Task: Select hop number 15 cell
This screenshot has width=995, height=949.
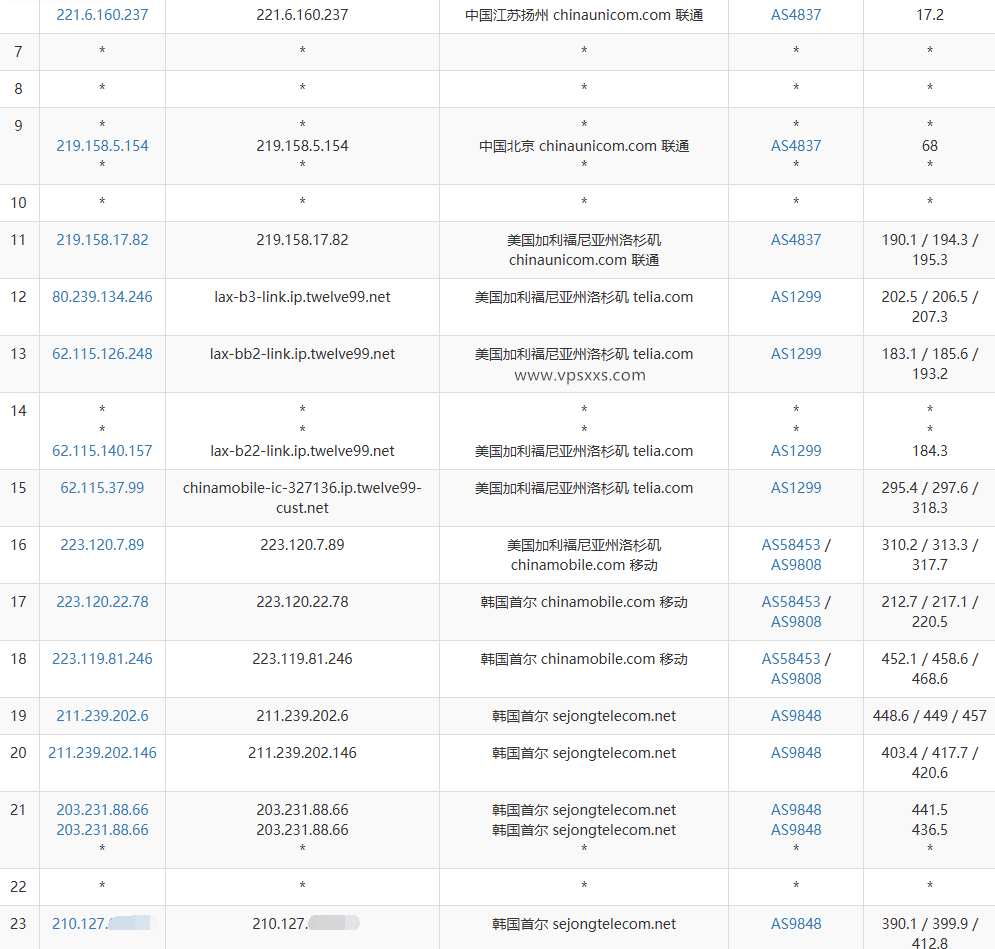Action: coord(19,498)
